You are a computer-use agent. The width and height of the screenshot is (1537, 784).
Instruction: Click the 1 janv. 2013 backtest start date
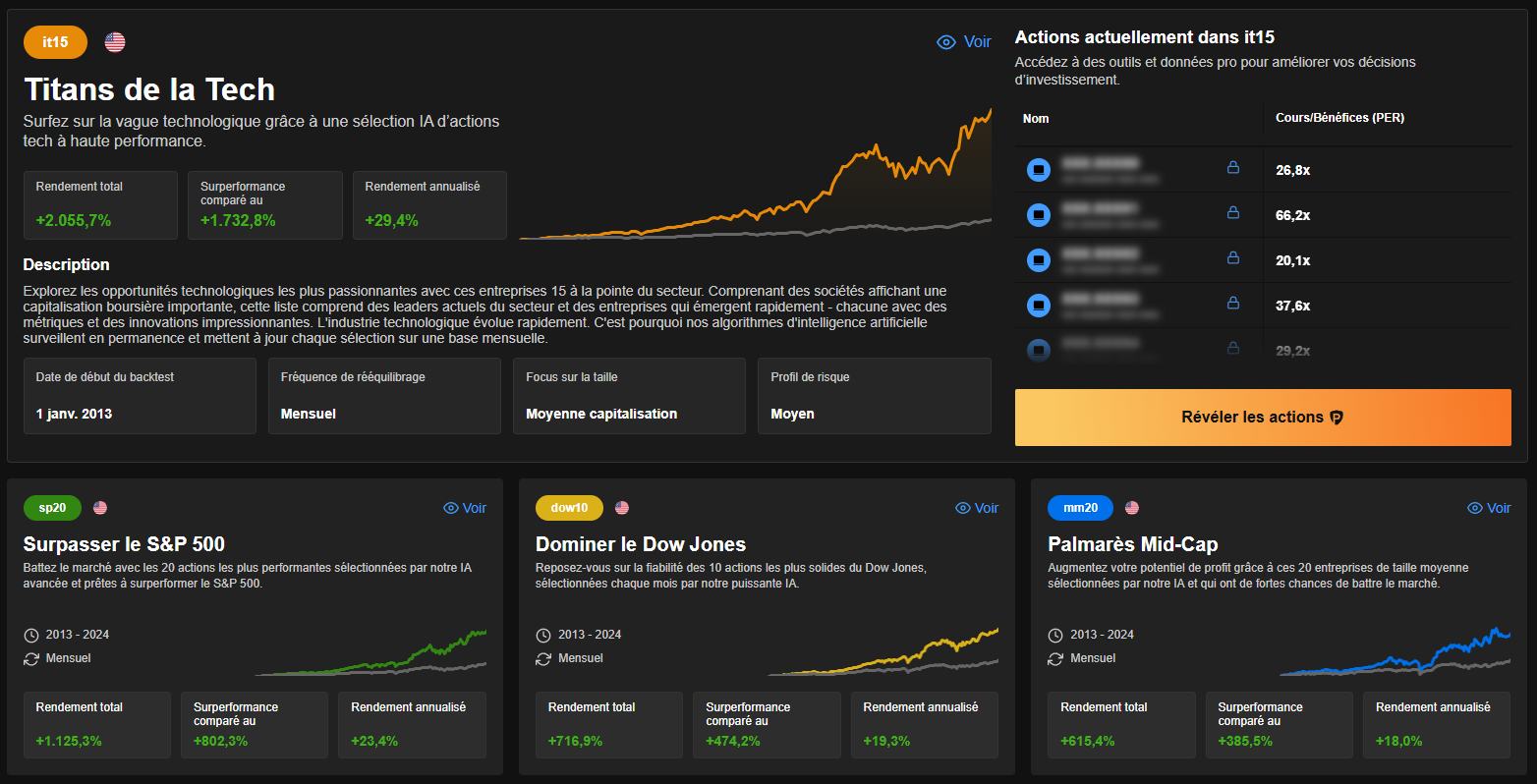tap(74, 414)
